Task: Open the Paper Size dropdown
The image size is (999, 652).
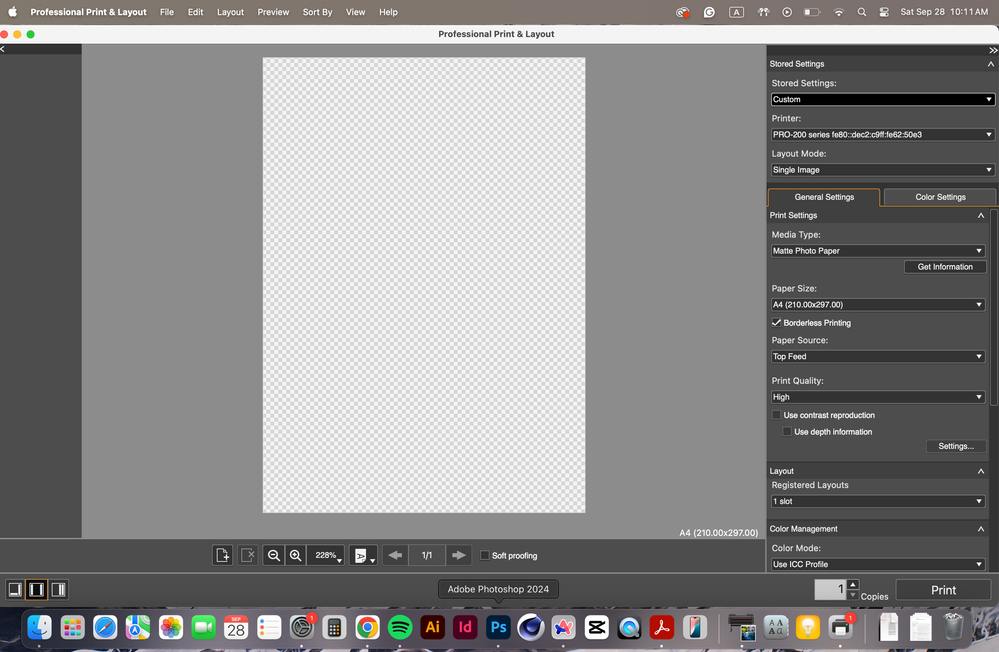Action: (x=878, y=304)
